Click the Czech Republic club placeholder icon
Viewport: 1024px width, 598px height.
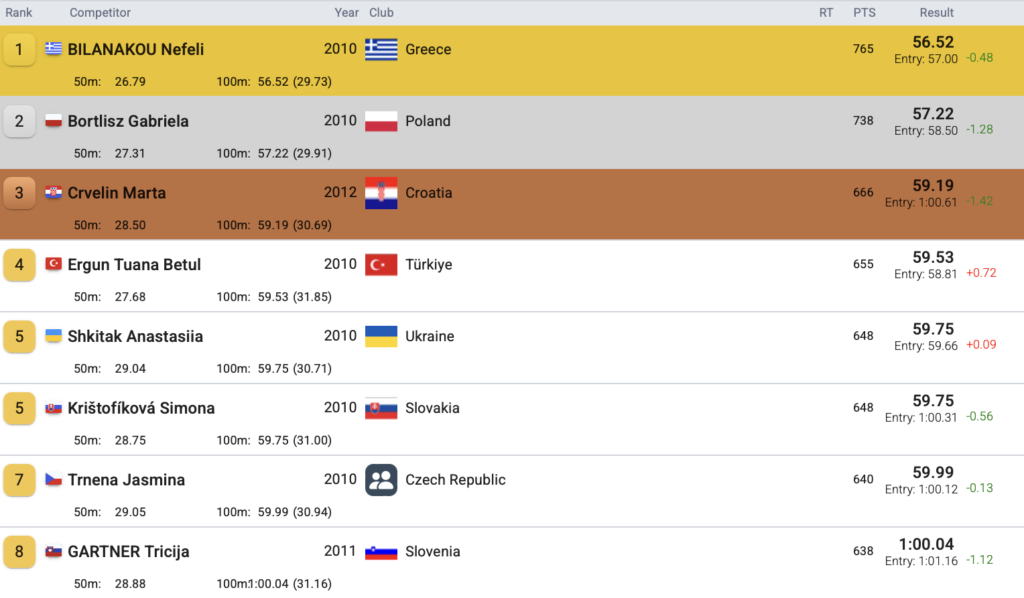tap(381, 480)
